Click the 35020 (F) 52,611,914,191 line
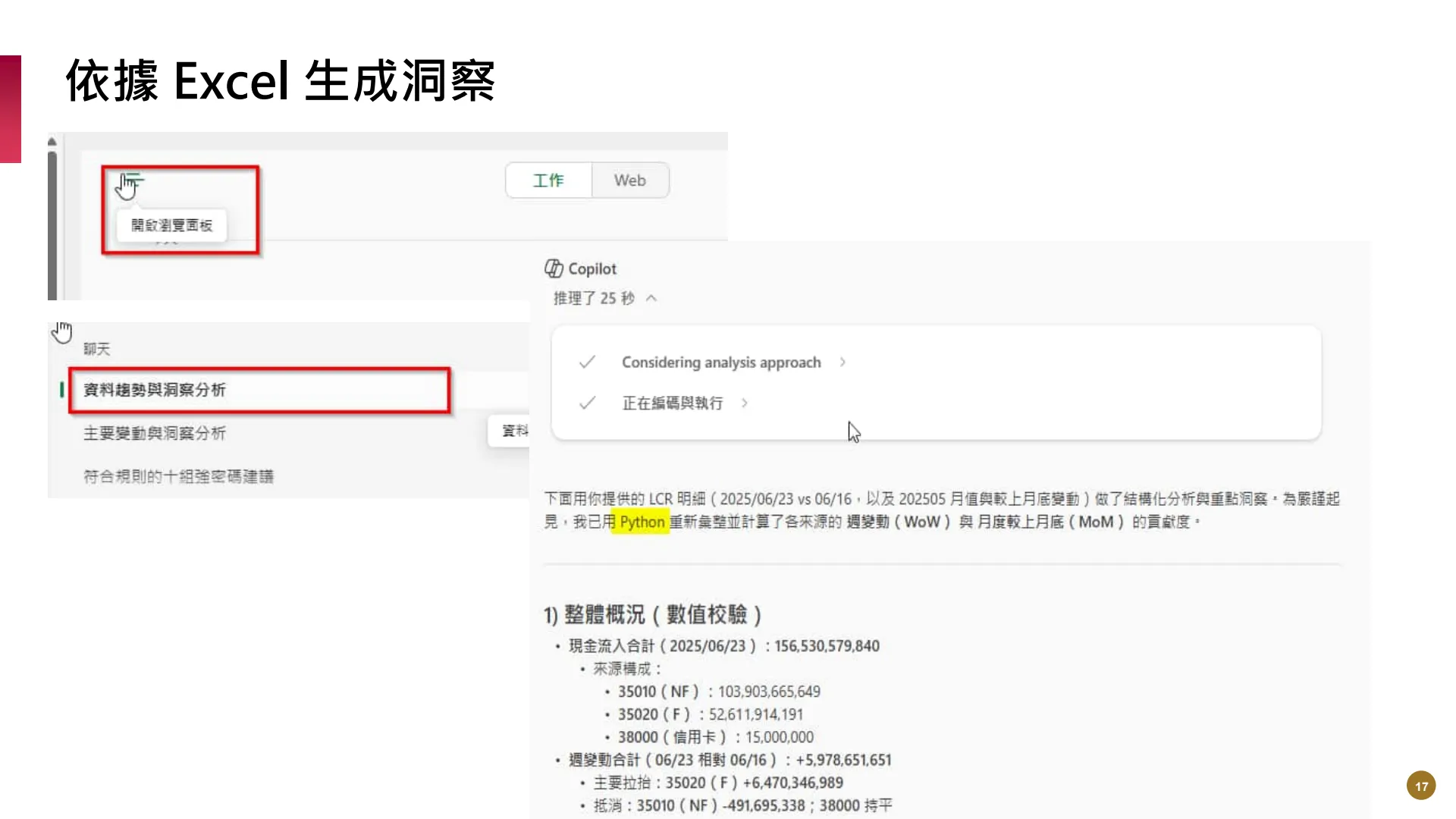 pos(711,714)
